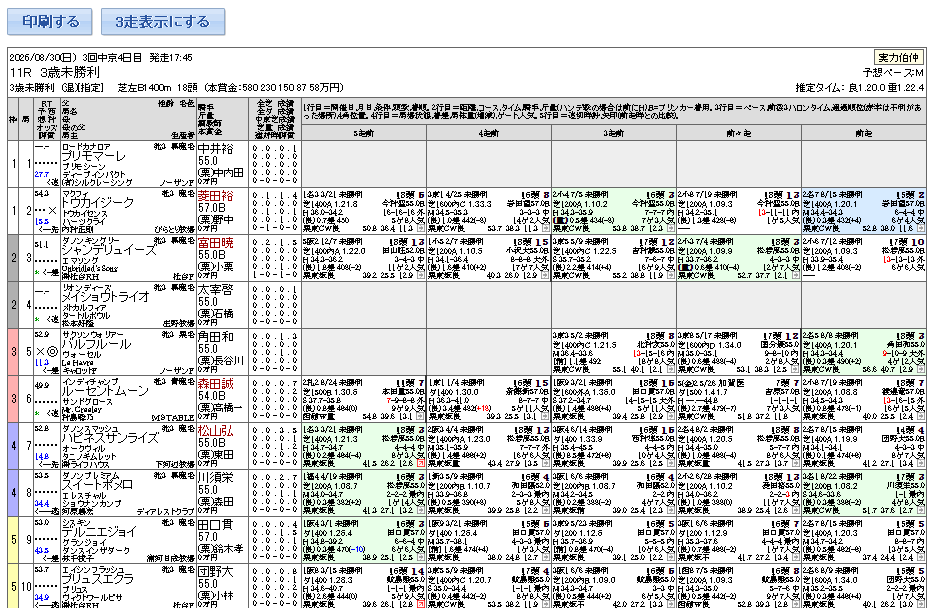This screenshot has width=932, height=608.
Task: Click the 4走前 column header
Action: (489, 133)
